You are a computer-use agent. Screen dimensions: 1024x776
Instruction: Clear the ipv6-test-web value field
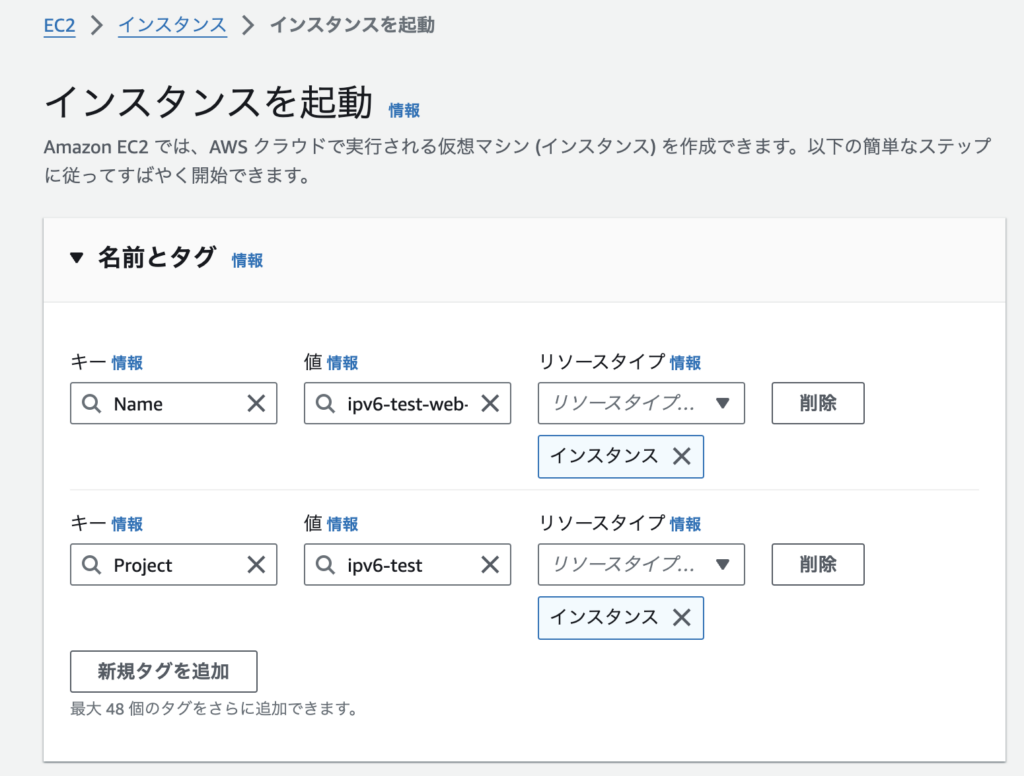pos(490,404)
